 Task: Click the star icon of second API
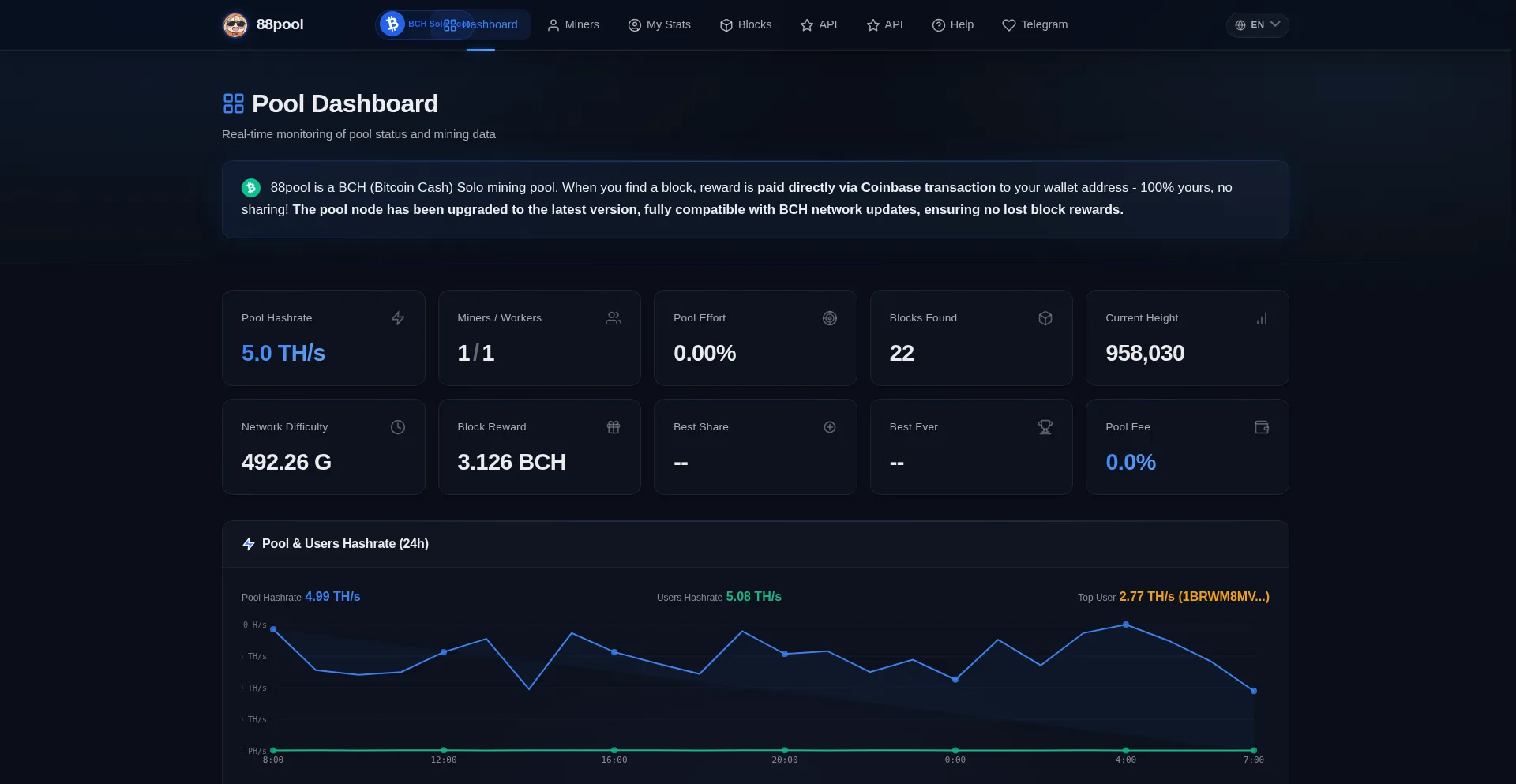(x=873, y=25)
